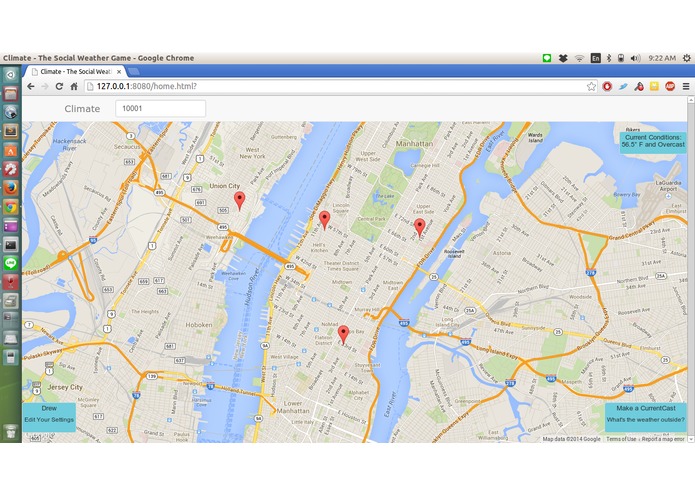Screen dimensions: 695x494
Task: Open the Trash in the launcher
Action: (11, 431)
